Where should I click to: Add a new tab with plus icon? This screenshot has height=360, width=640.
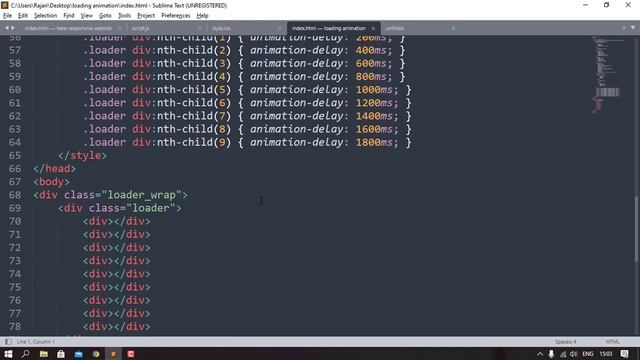(624, 28)
